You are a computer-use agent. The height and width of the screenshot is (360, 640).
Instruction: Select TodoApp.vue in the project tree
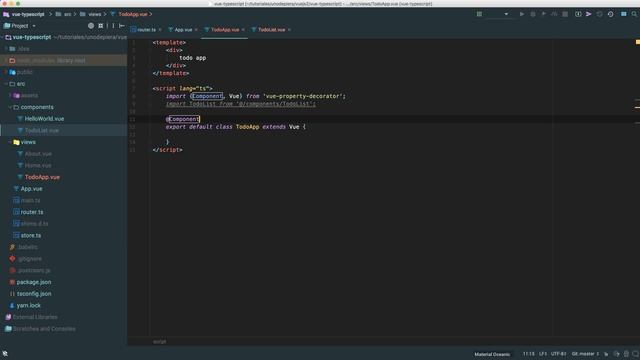coord(42,177)
